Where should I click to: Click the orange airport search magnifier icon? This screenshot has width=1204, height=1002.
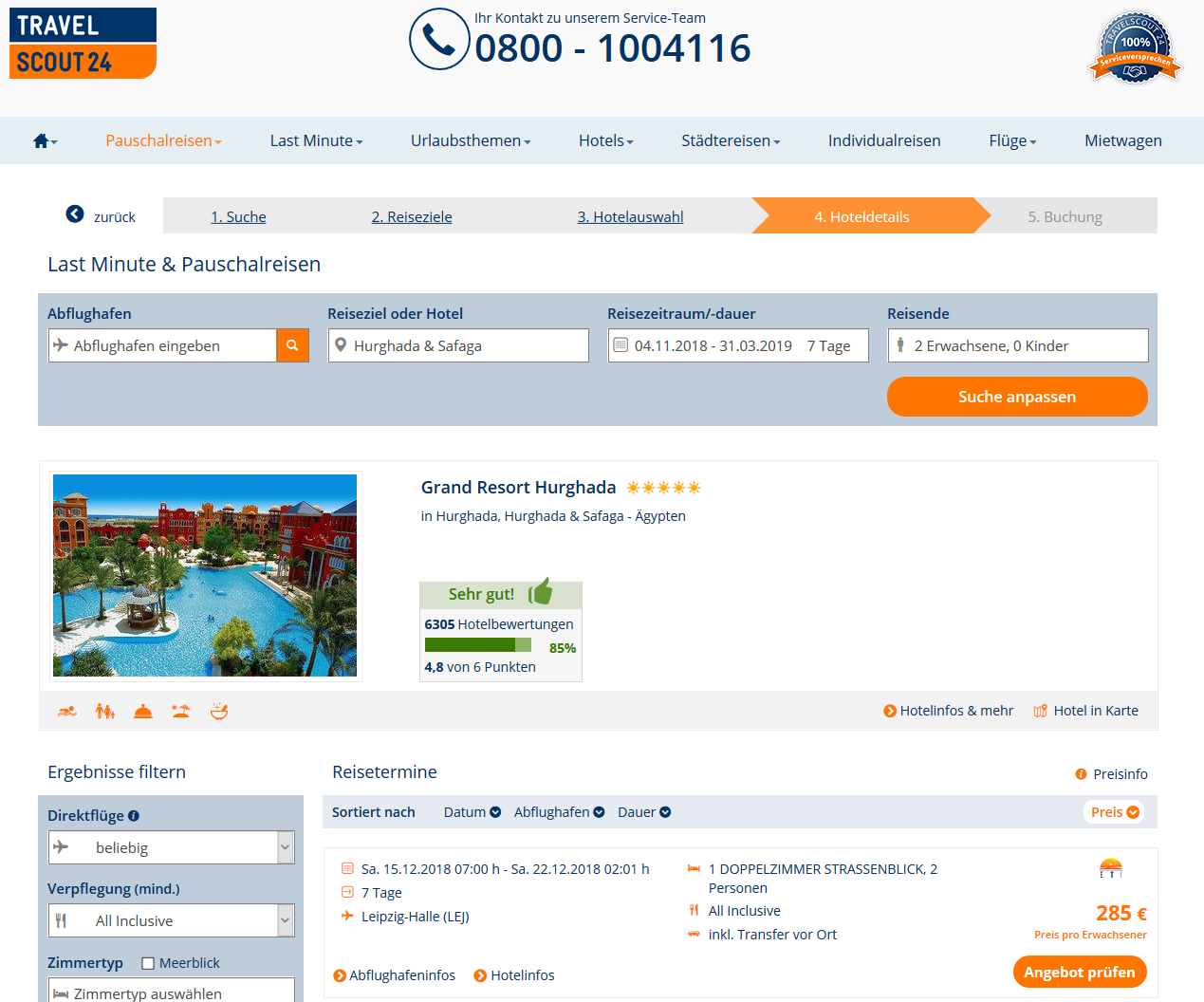coord(292,345)
